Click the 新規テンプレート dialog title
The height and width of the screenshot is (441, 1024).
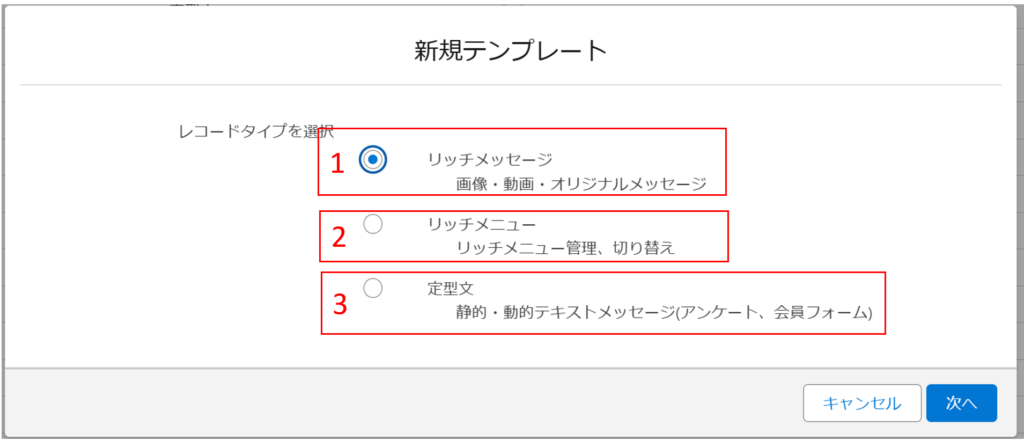coord(511,50)
